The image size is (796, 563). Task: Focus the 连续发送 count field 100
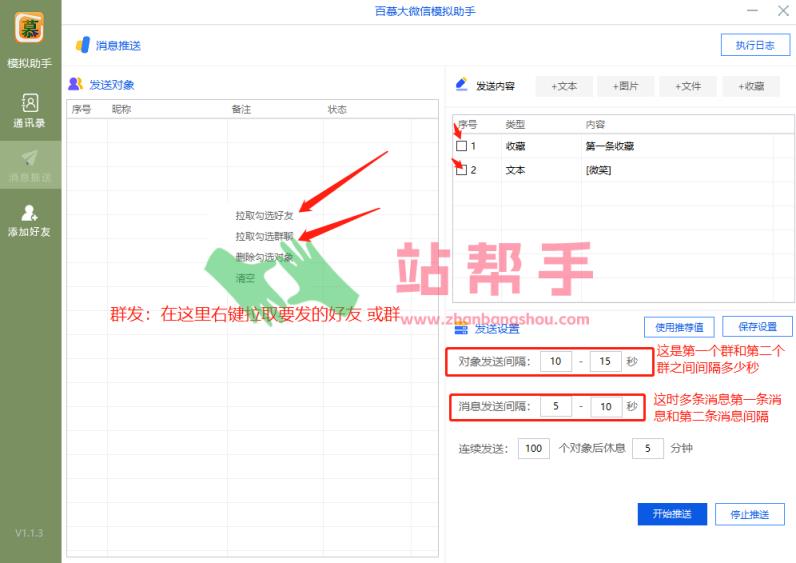pos(534,449)
